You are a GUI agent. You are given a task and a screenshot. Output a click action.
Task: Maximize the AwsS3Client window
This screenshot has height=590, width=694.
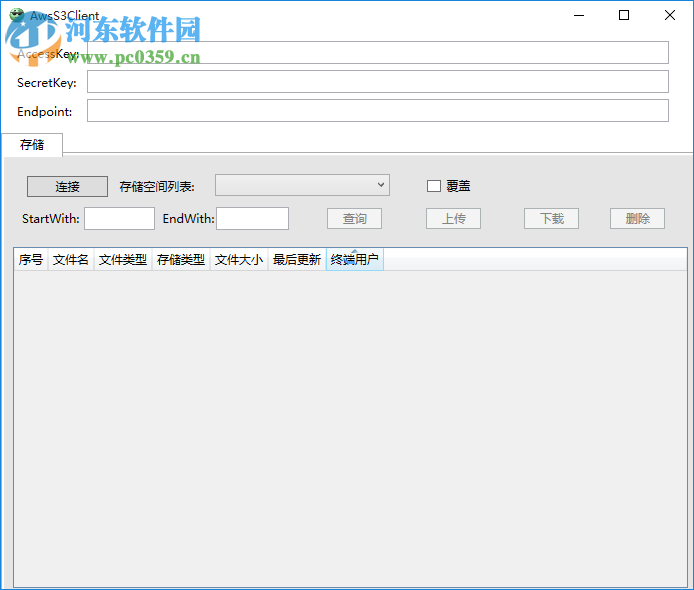pyautogui.click(x=624, y=15)
